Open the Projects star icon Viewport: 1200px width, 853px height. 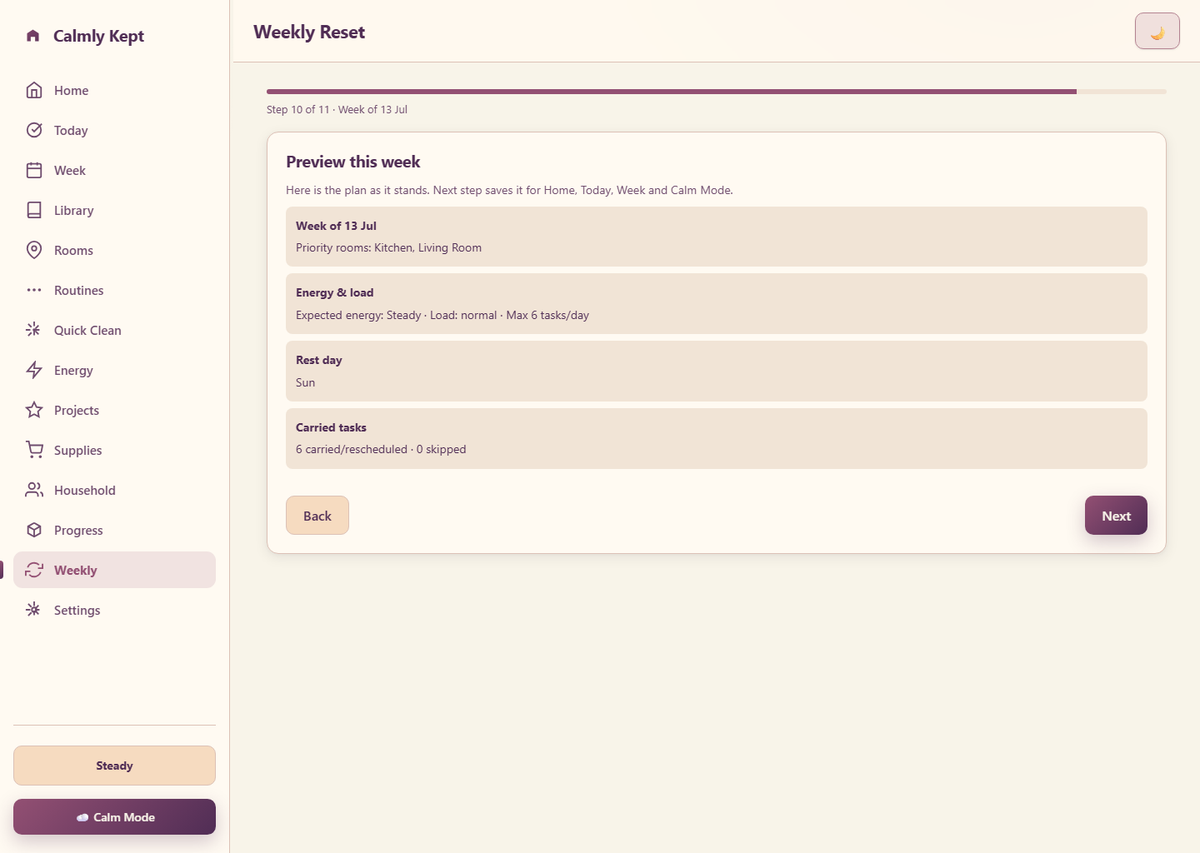tap(34, 410)
